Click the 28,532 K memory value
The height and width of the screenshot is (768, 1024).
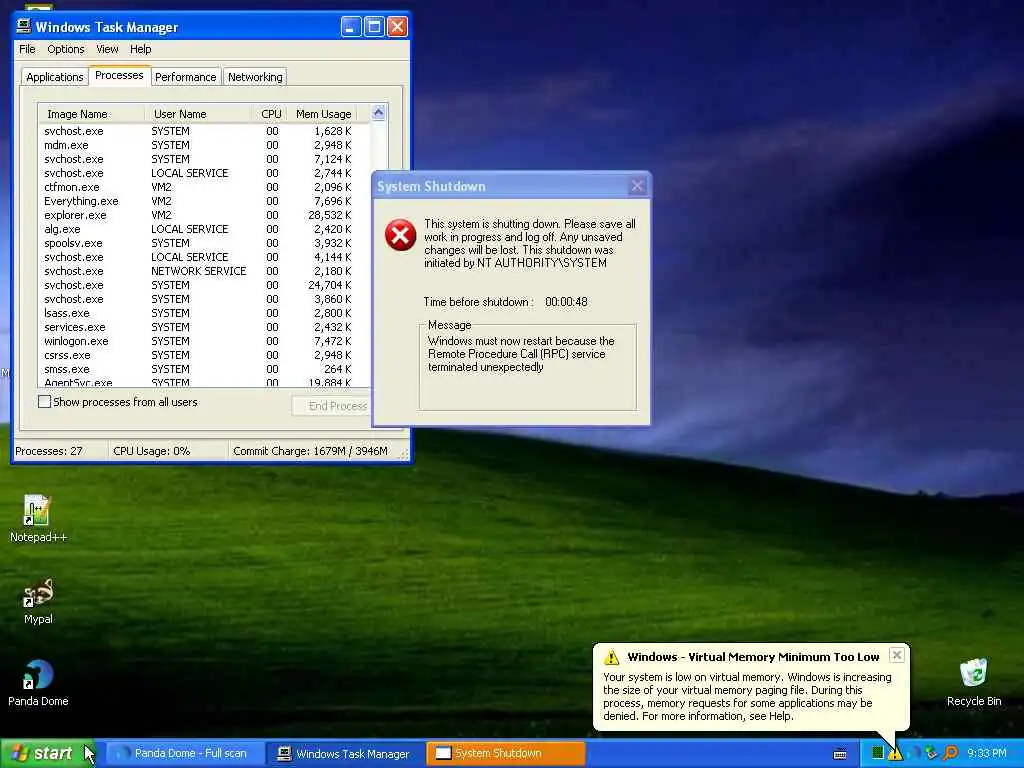[x=330, y=215]
